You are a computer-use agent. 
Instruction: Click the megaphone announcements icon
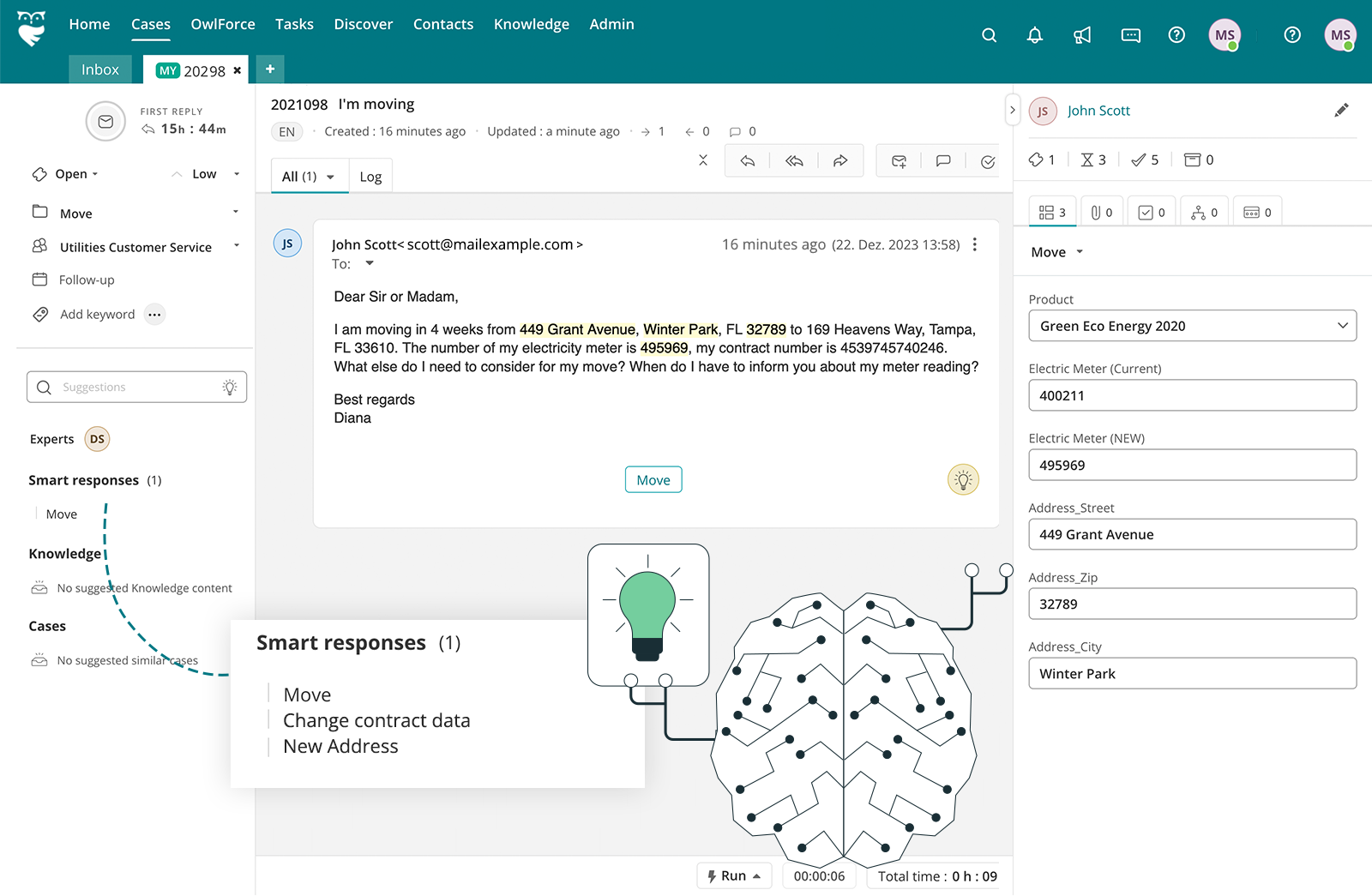[x=1082, y=35]
